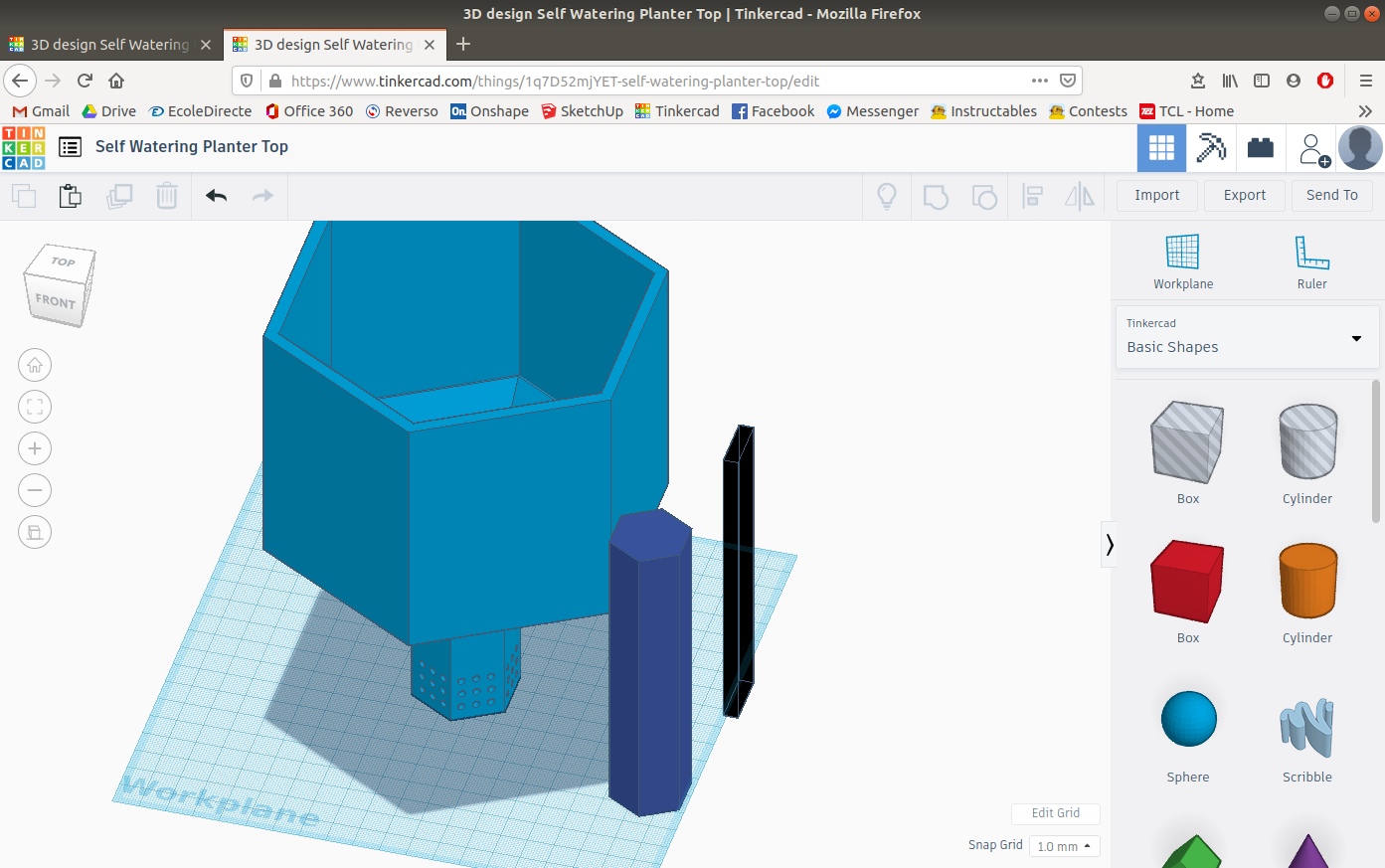This screenshot has height=868, width=1385.
Task: Open the Basic Shapes category dropdown
Action: point(1247,337)
